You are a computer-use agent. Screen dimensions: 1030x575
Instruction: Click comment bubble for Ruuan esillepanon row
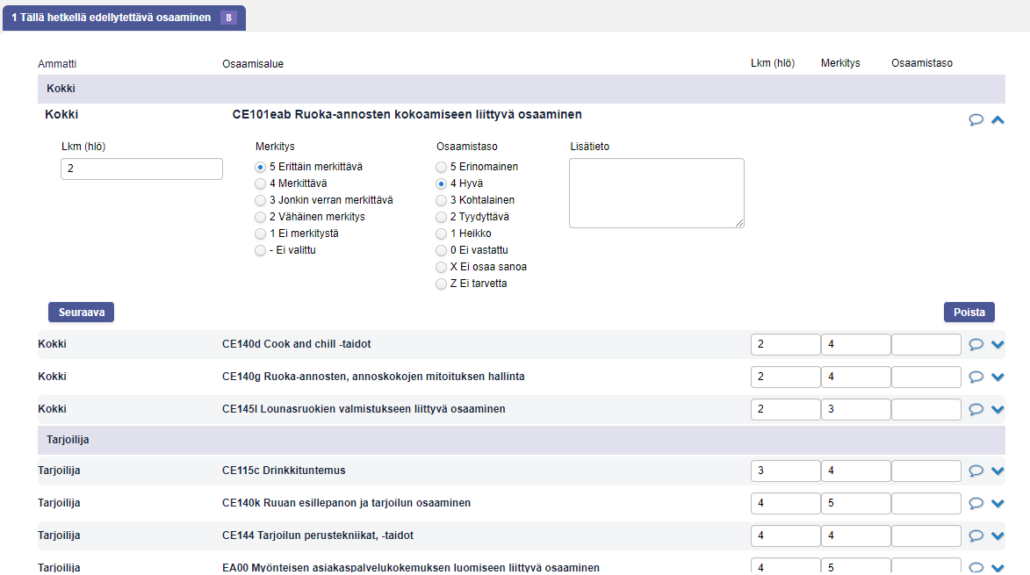[x=976, y=503]
